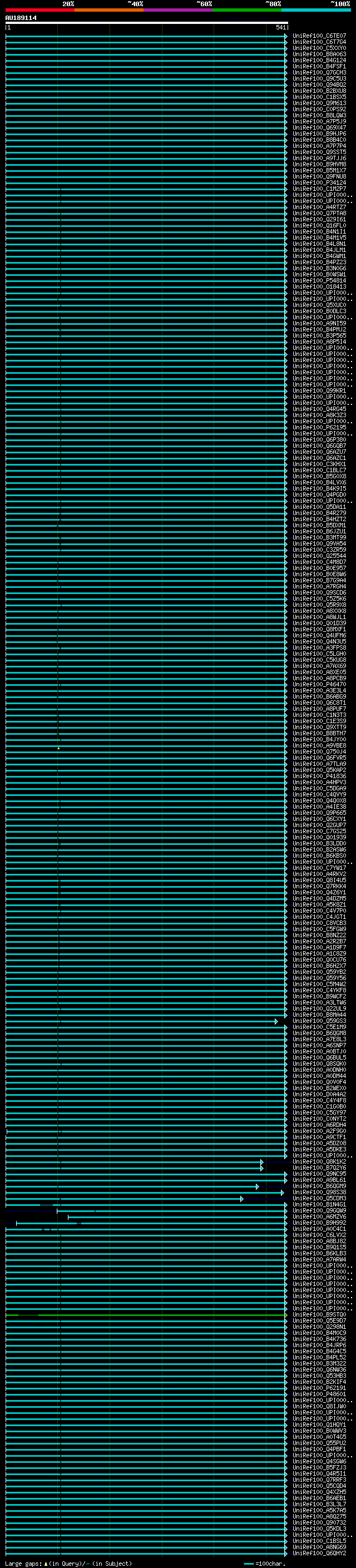Click the =100char. scale legend
Screen dimensions: 356x1568
coord(265,1563)
